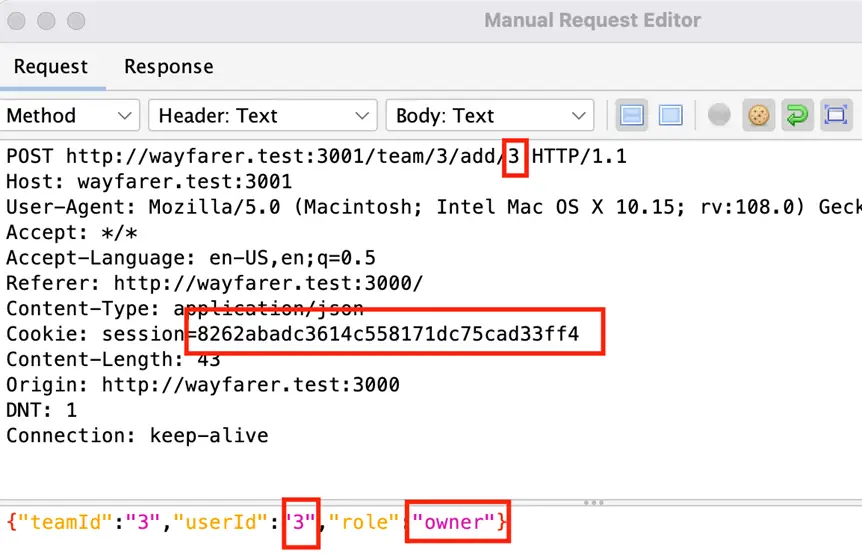Click the grey circle status icon
Viewport: 862px width, 558px height.
[719, 115]
